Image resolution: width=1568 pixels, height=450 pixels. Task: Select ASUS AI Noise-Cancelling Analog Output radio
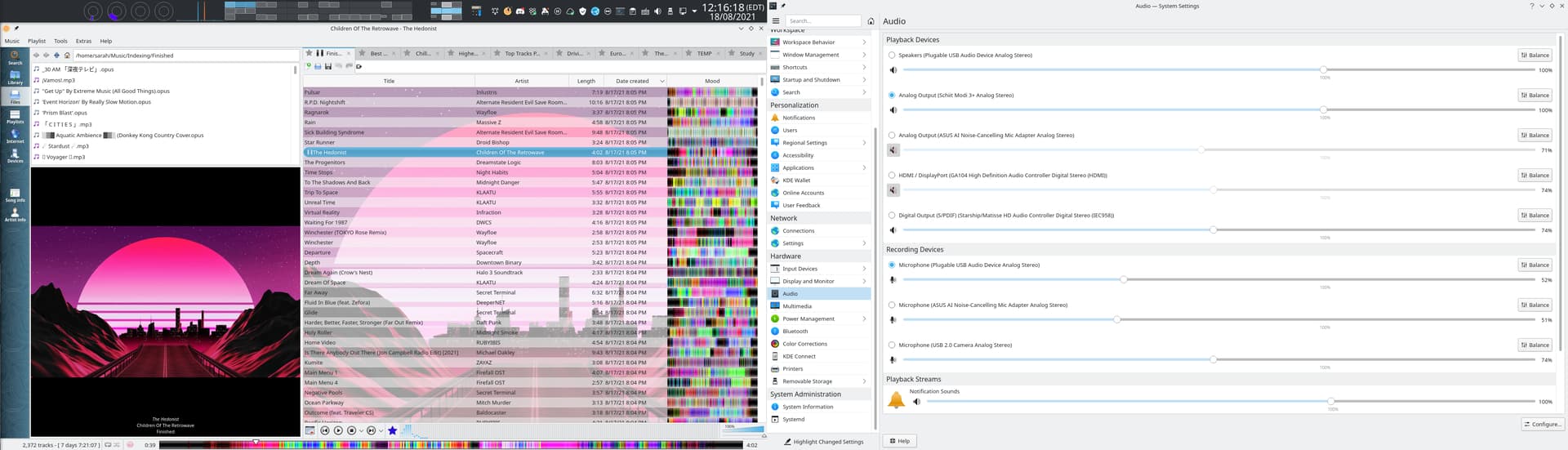point(892,136)
